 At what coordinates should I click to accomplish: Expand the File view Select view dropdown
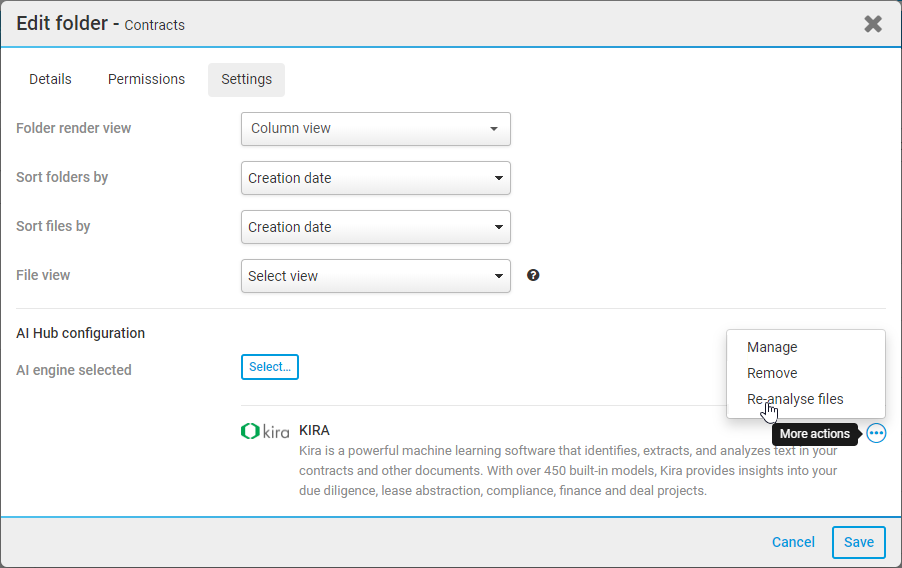375,276
